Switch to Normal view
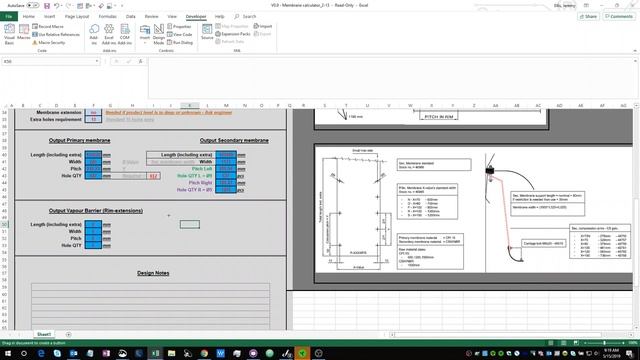The height and width of the screenshot is (360, 640). point(551,343)
